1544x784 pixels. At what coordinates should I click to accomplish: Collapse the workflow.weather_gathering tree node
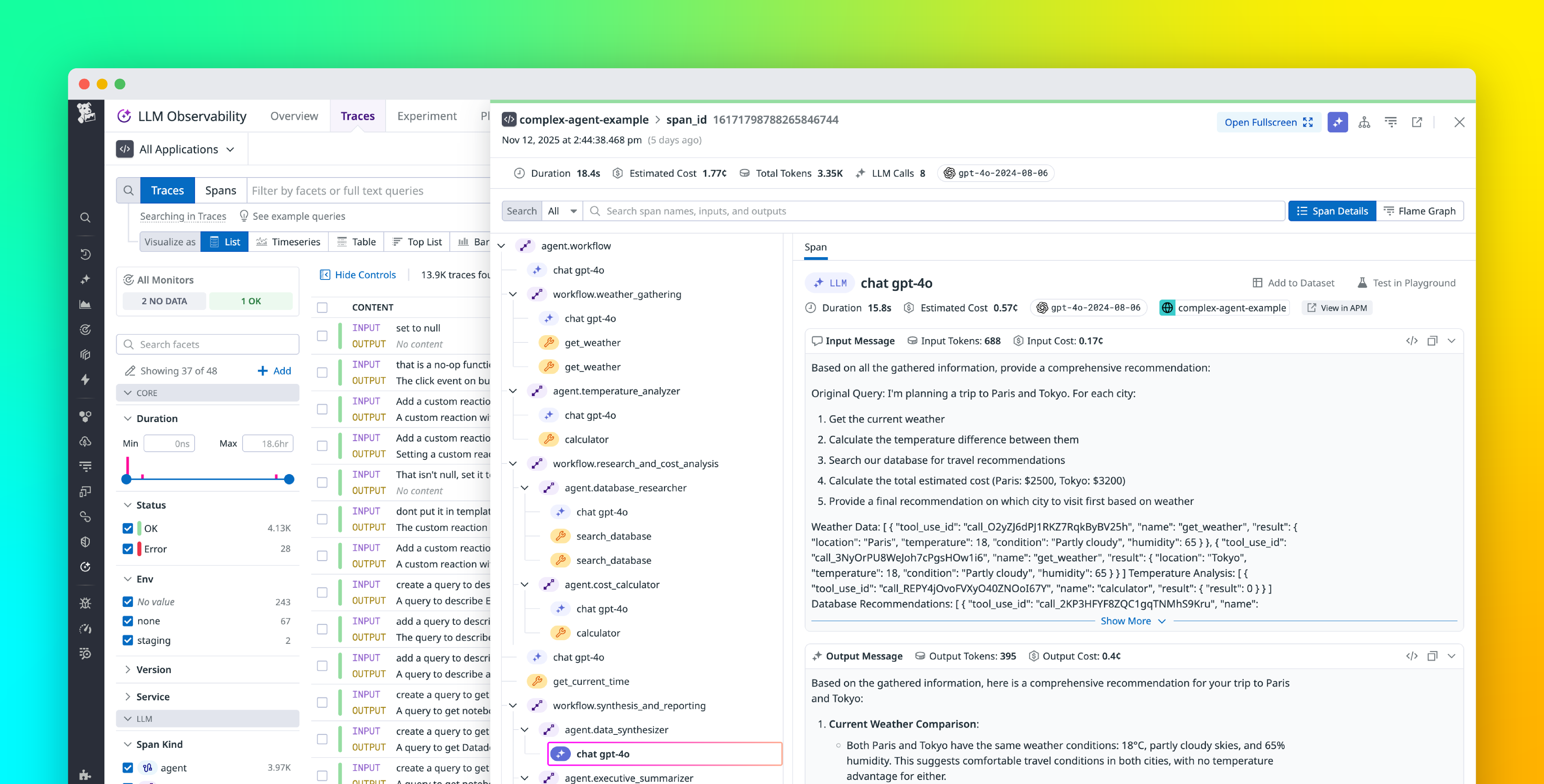click(x=512, y=294)
